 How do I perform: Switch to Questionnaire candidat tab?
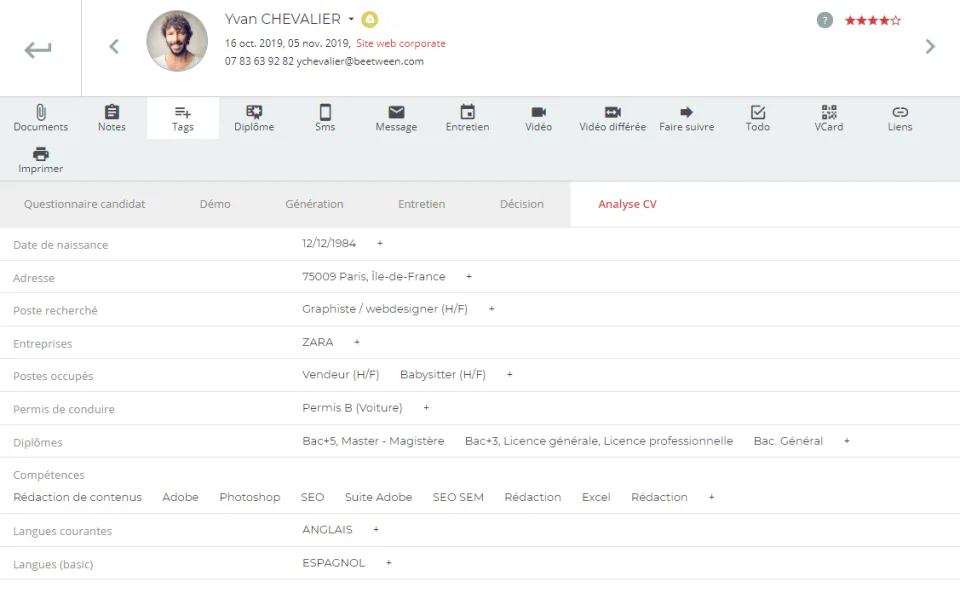coord(84,204)
